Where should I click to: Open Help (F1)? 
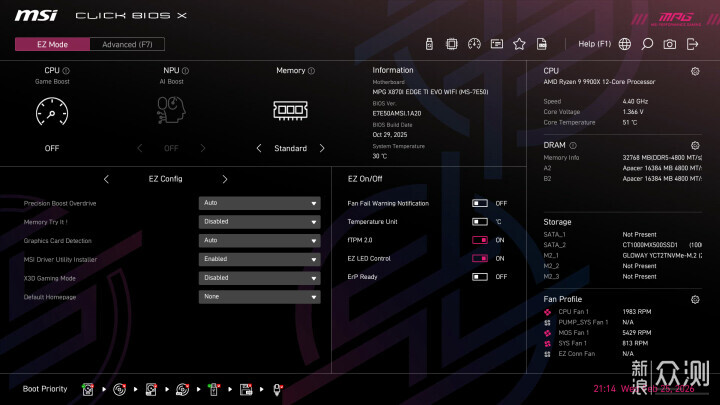coord(595,44)
